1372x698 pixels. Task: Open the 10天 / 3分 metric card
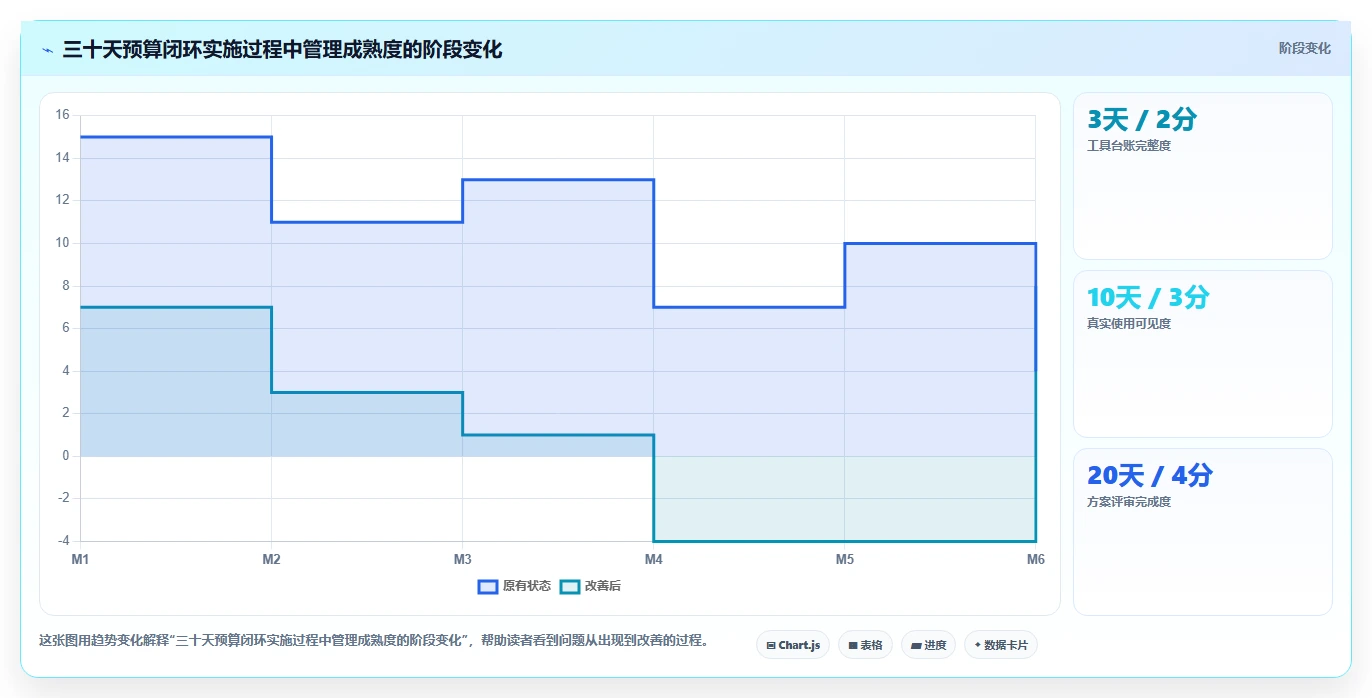coord(1202,354)
